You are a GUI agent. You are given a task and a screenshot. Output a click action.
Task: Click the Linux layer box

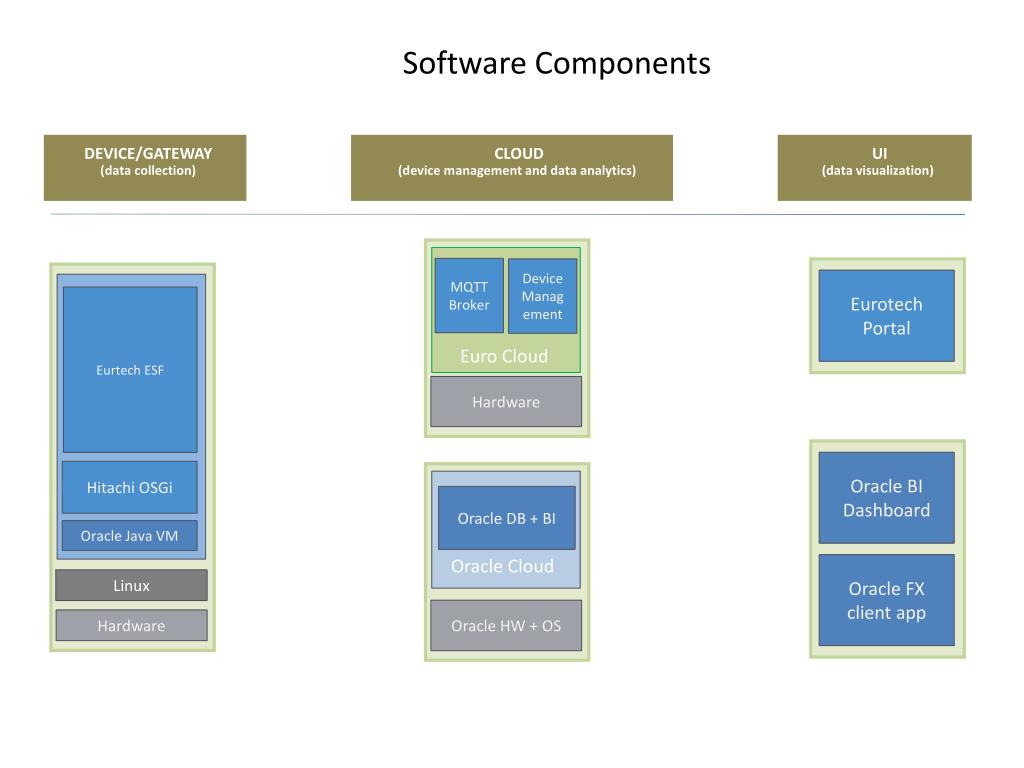click(131, 585)
